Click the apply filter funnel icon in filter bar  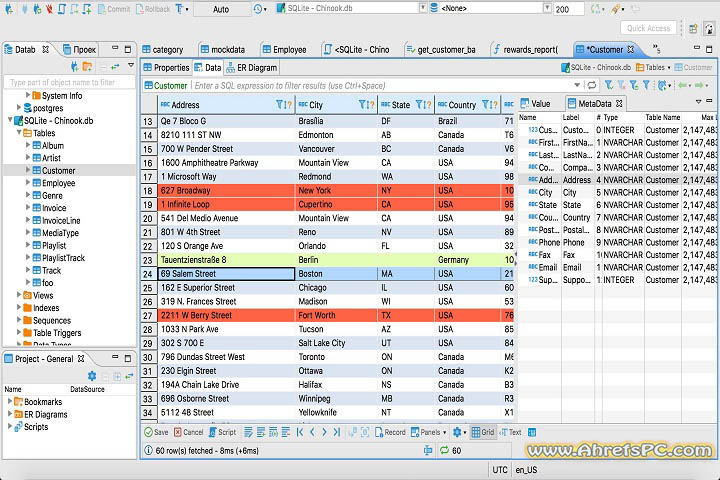pos(609,85)
